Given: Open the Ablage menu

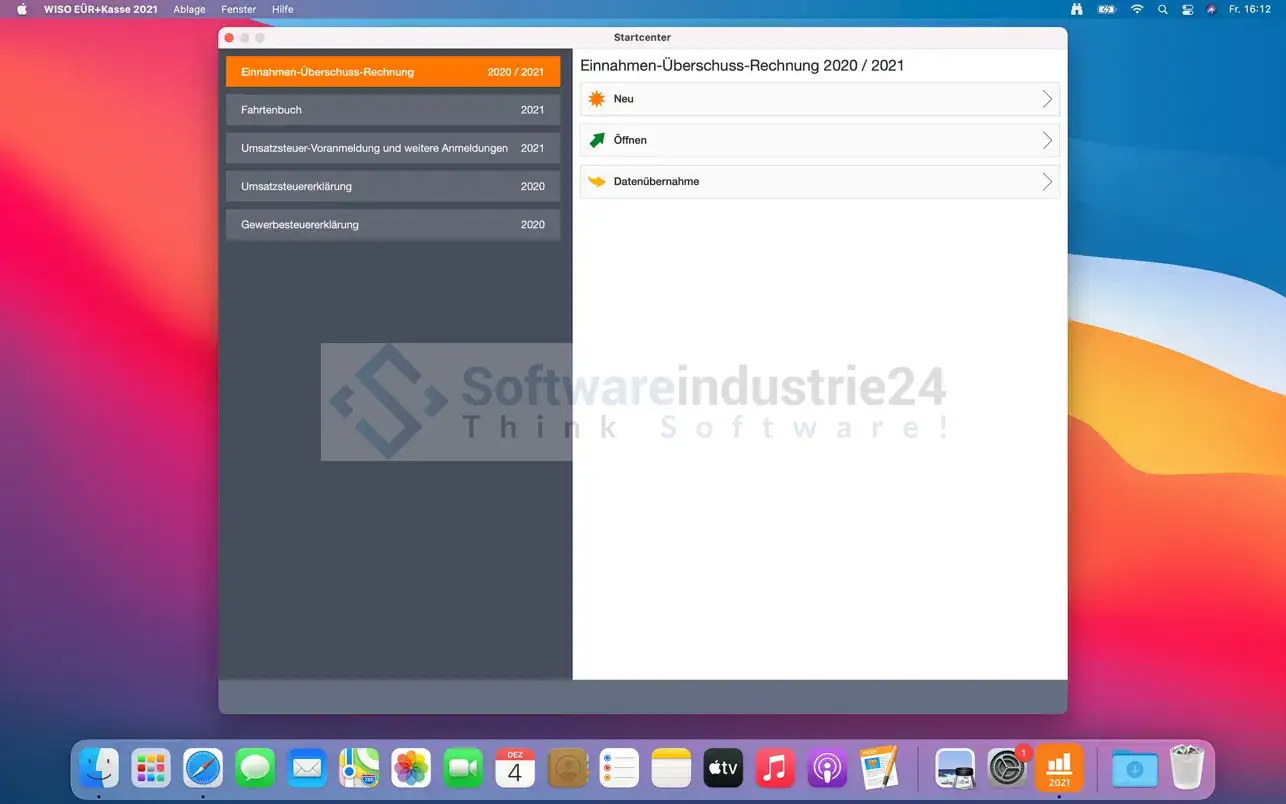Looking at the screenshot, I should point(189,9).
